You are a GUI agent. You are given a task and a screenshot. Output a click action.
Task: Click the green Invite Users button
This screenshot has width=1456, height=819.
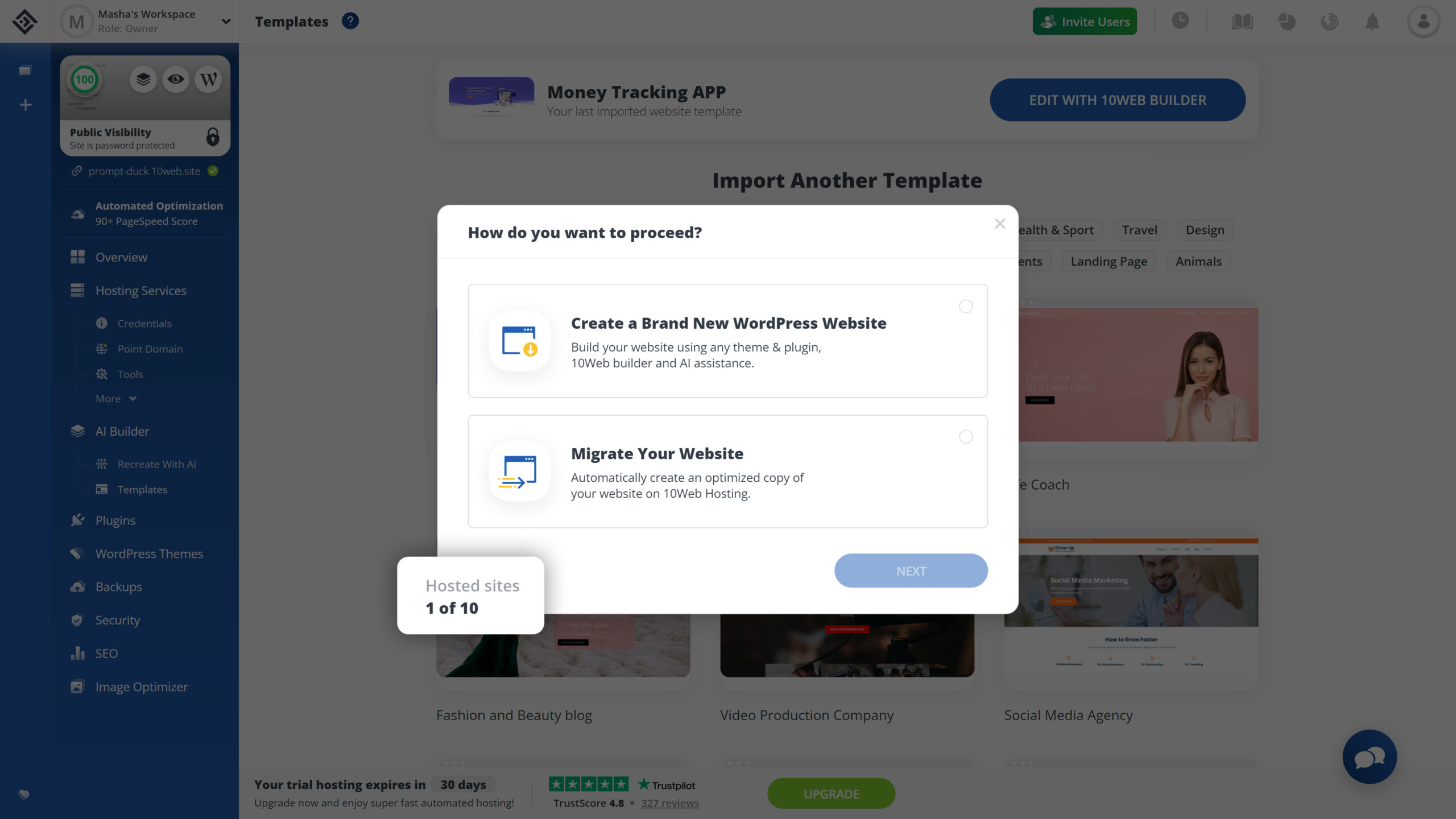click(1085, 22)
